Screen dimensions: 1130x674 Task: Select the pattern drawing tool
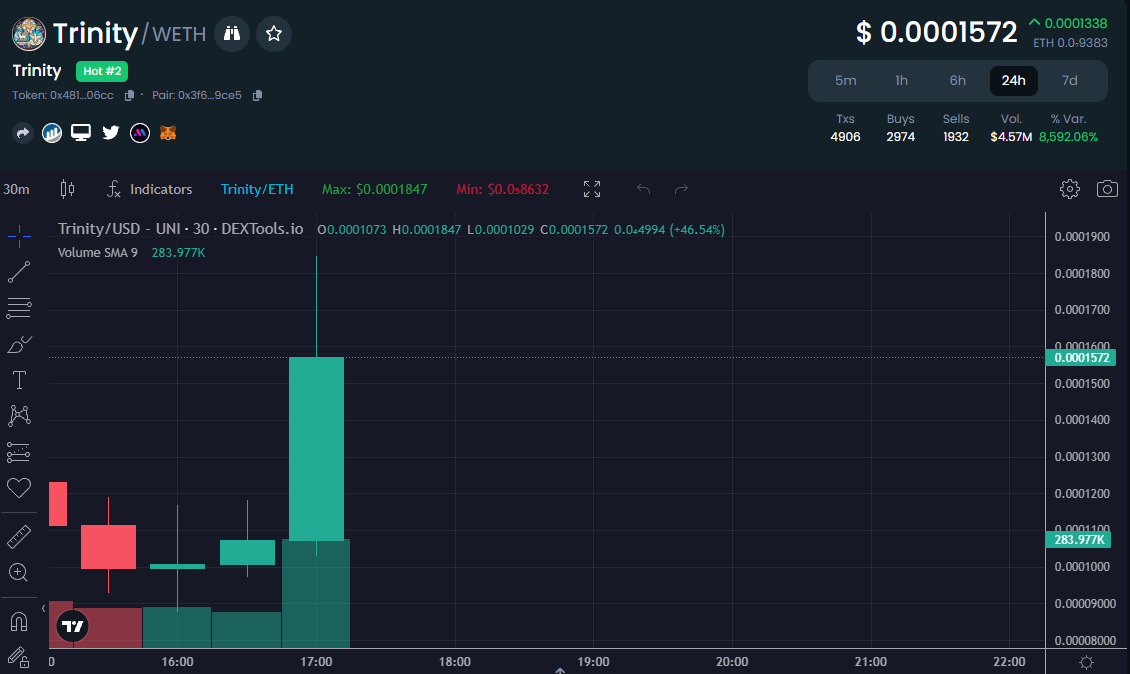click(x=19, y=415)
